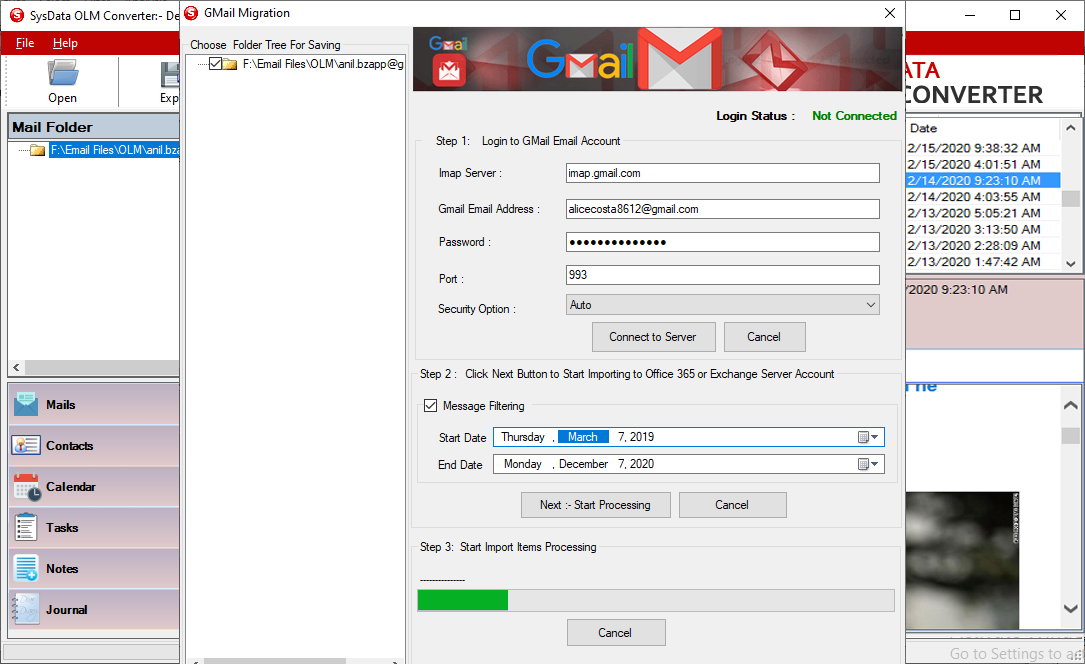Click the Tasks clipboard icon
1085x664 pixels.
tap(26, 527)
